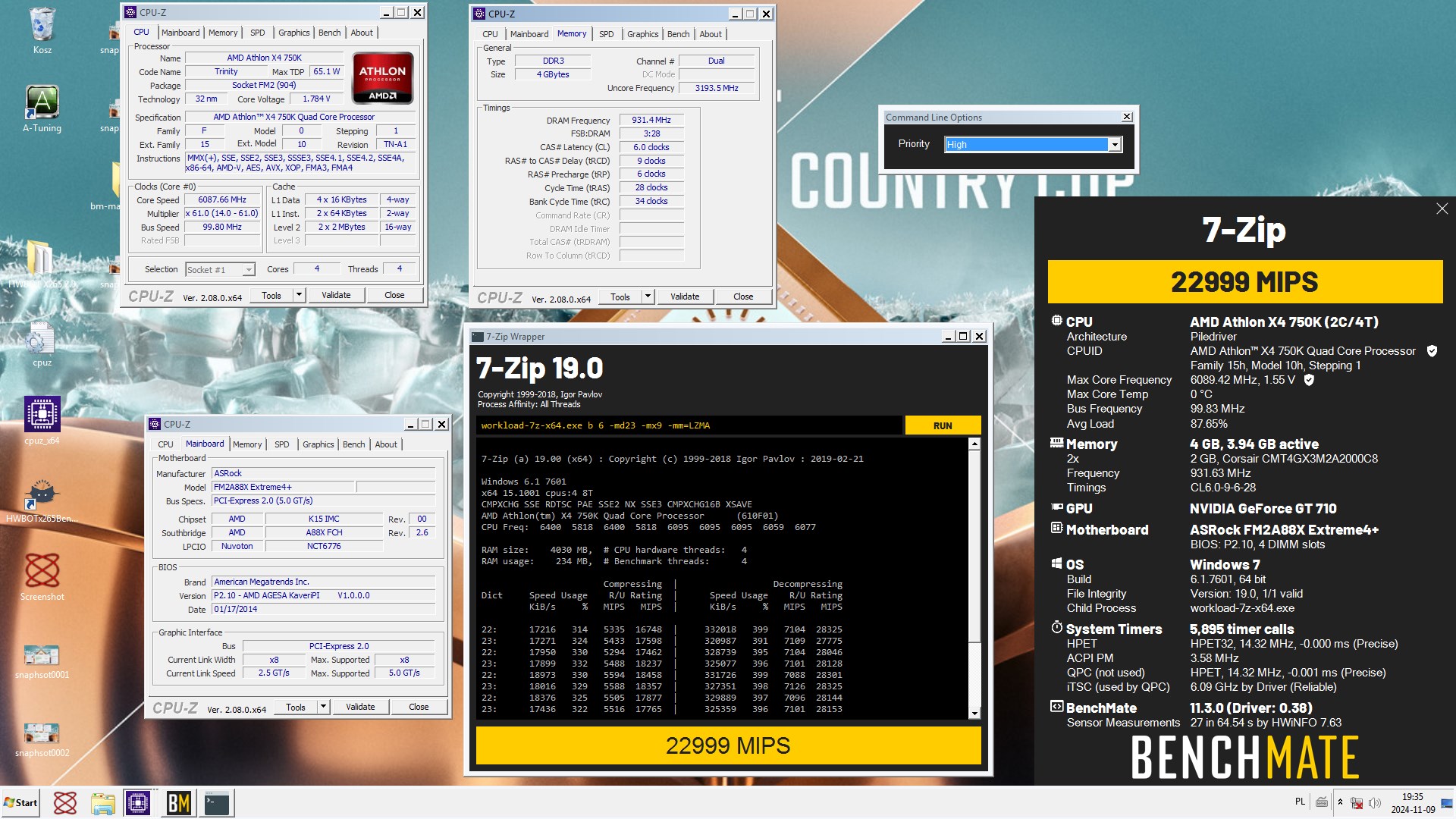1456x819 pixels.
Task: Click the 7-Zip output scrollbar down arrow
Action: [974, 713]
